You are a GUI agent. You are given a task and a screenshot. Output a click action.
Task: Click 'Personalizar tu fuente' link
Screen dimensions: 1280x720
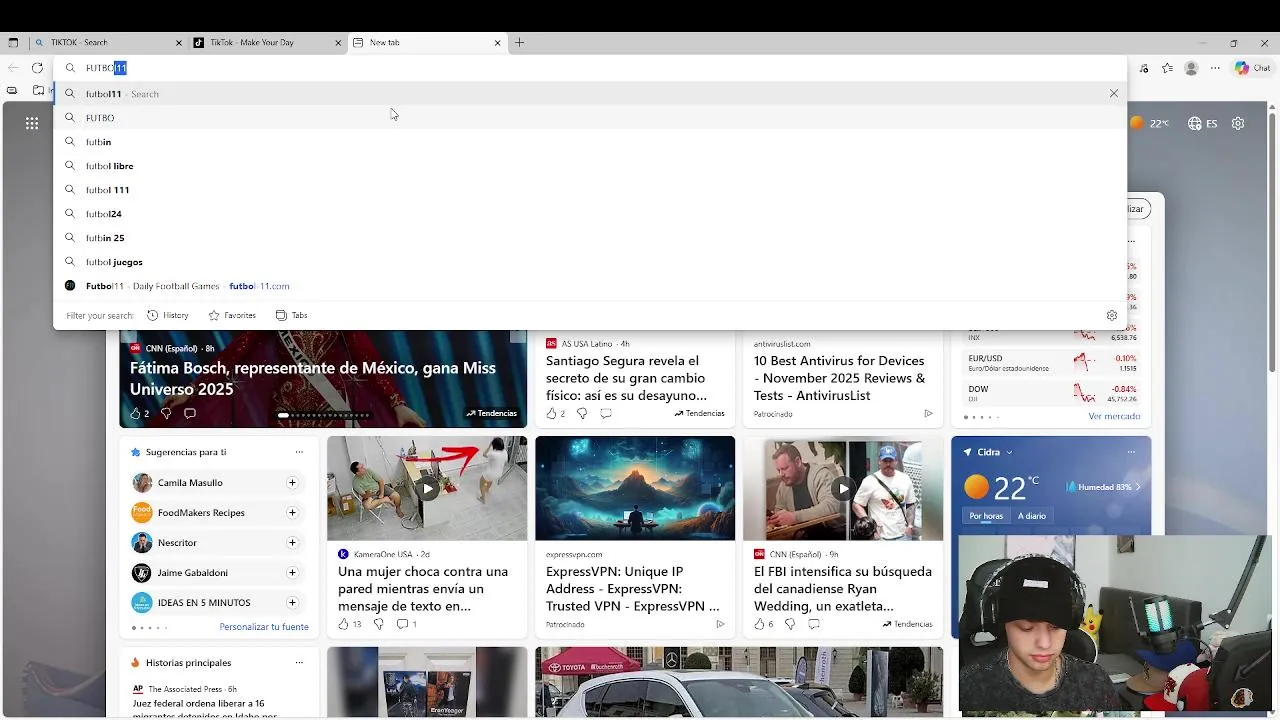coord(264,627)
